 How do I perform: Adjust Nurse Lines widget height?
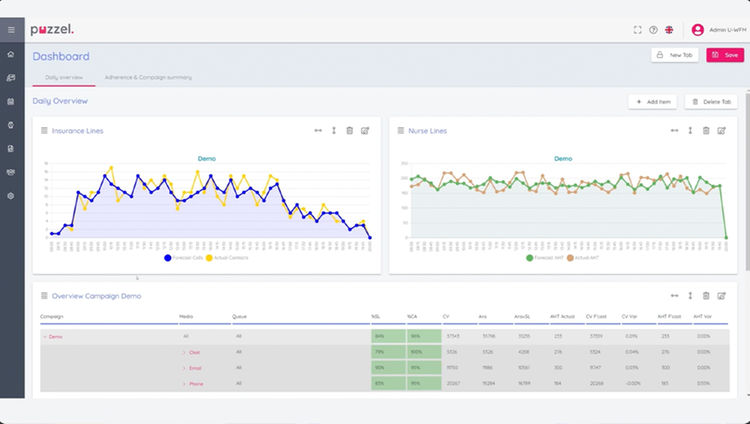(x=690, y=131)
